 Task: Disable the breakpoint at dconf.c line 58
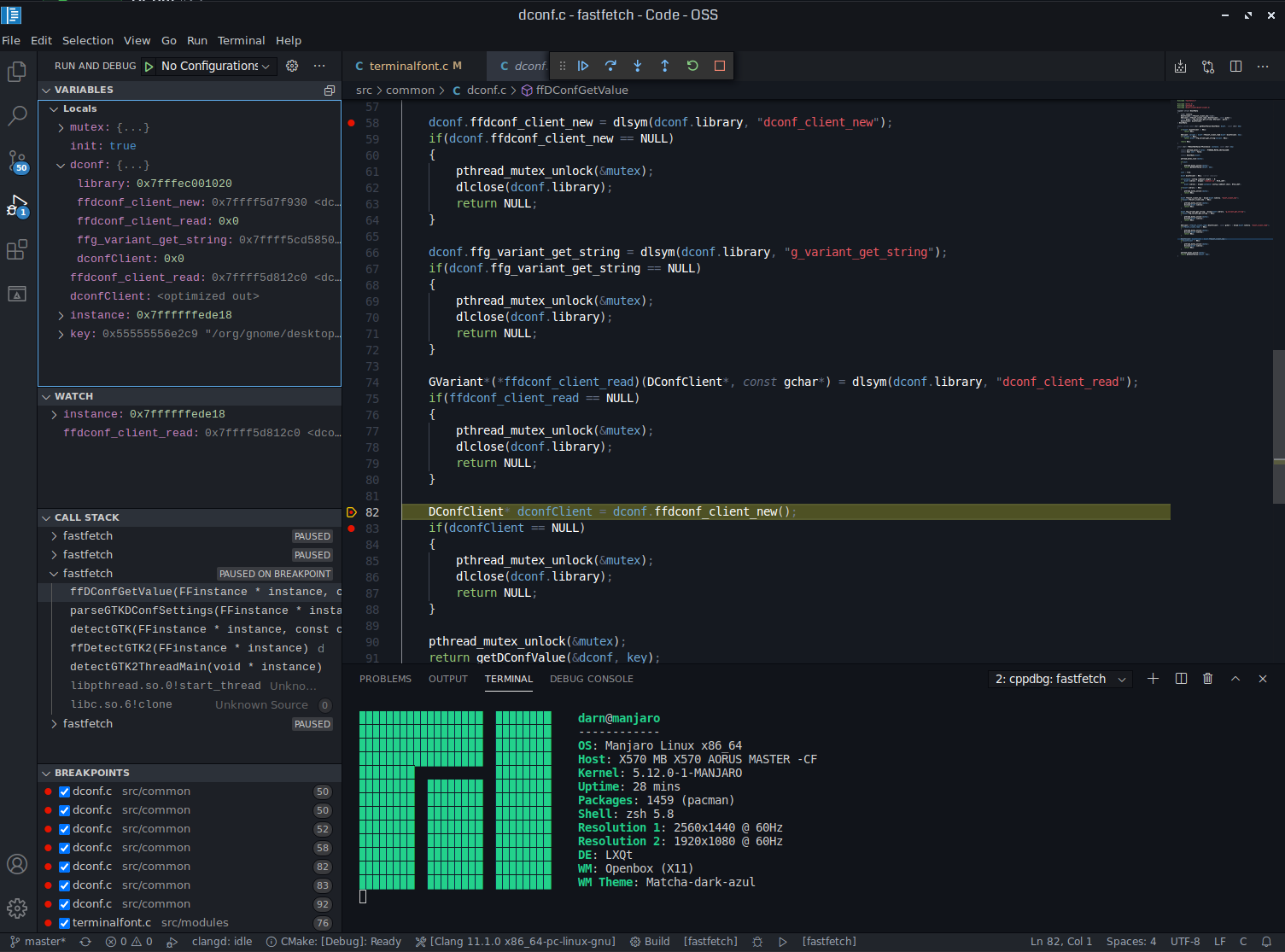pyautogui.click(x=63, y=848)
